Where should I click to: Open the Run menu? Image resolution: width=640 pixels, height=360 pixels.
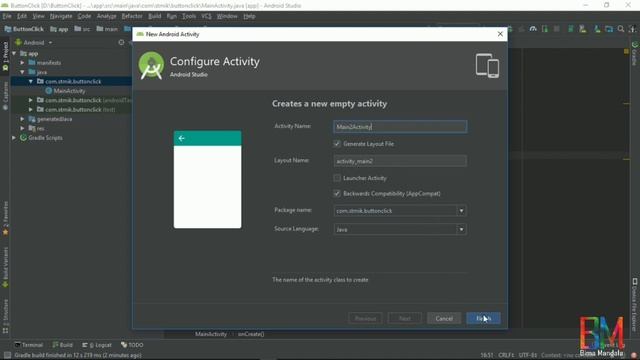point(172,16)
